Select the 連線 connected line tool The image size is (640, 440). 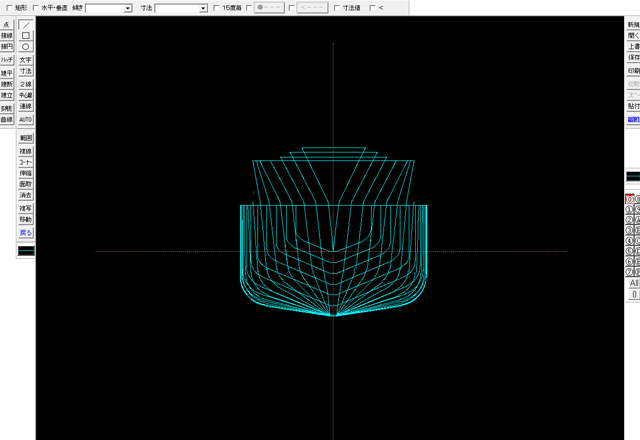click(x=26, y=106)
